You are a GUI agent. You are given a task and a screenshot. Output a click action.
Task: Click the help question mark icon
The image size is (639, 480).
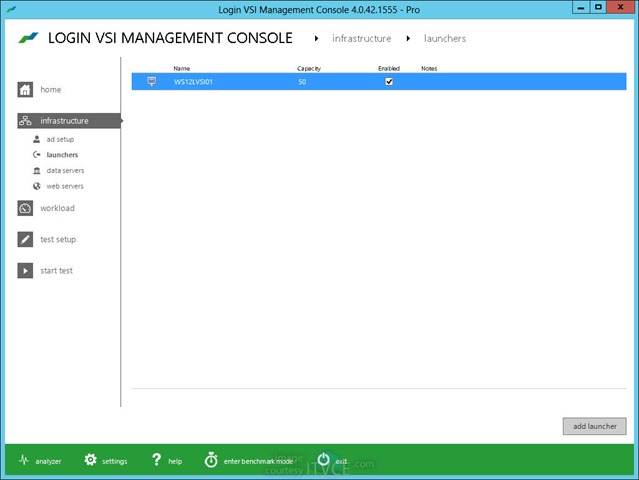point(156,460)
